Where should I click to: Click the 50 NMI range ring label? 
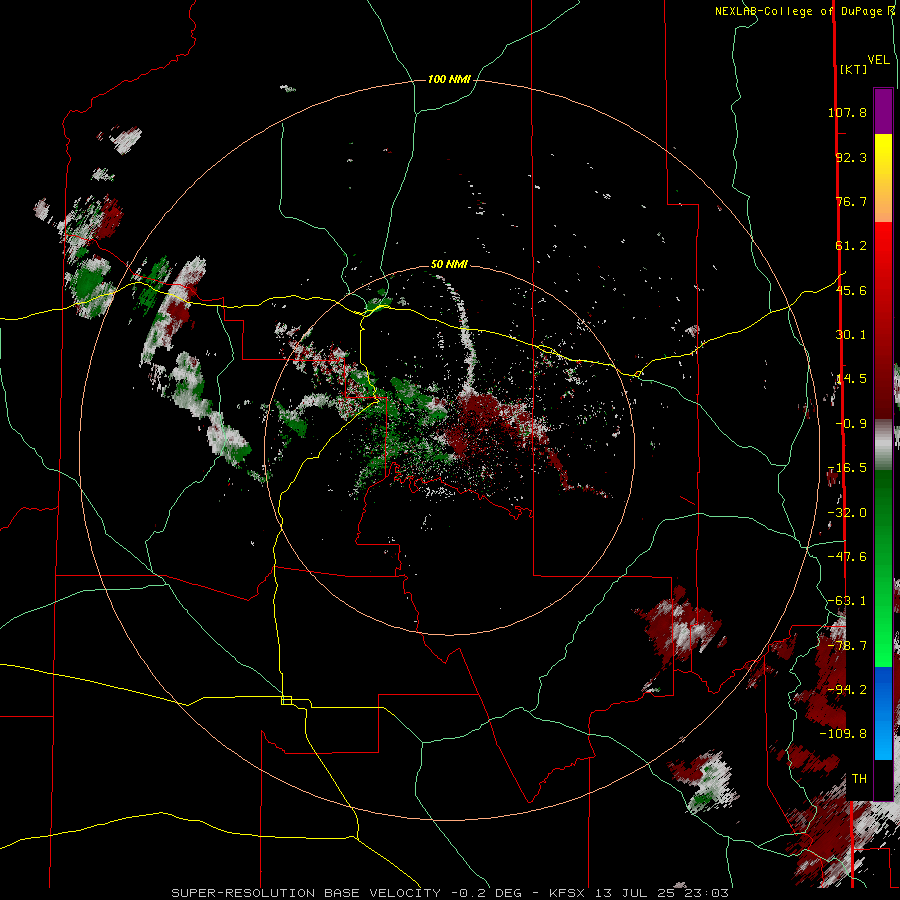449,265
